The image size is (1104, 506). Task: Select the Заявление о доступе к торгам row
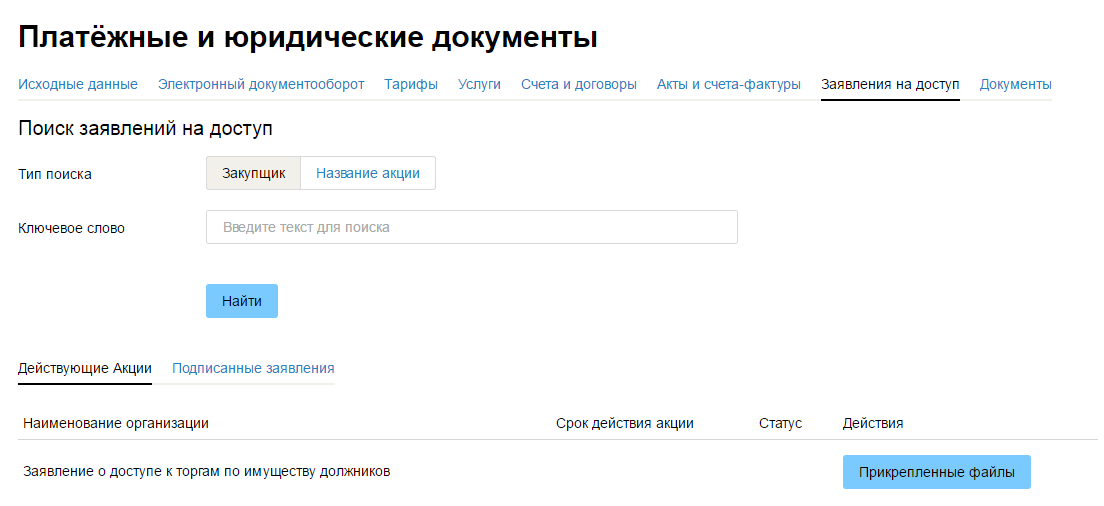(207, 471)
